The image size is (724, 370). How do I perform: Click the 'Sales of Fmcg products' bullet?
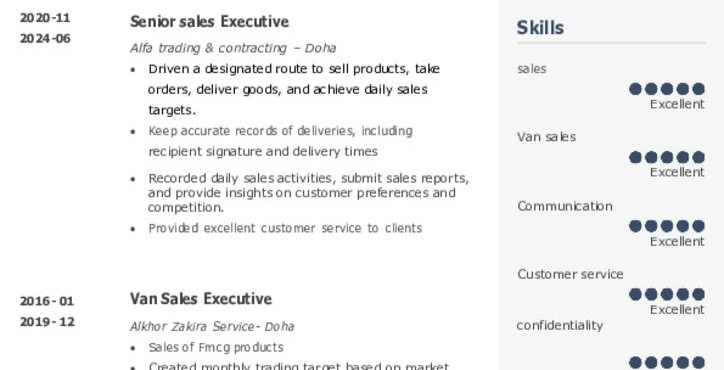click(x=216, y=347)
